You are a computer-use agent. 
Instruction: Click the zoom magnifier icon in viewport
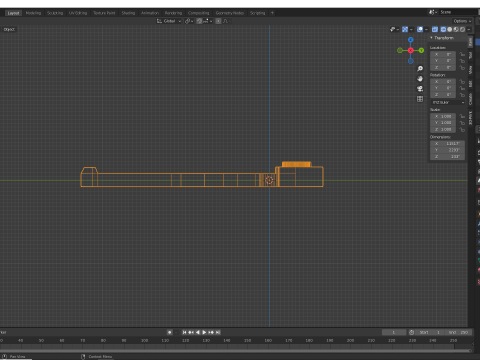coord(420,69)
